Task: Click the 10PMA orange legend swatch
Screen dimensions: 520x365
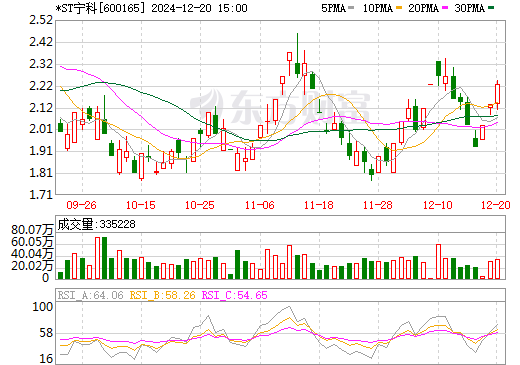Action: pyautogui.click(x=398, y=7)
